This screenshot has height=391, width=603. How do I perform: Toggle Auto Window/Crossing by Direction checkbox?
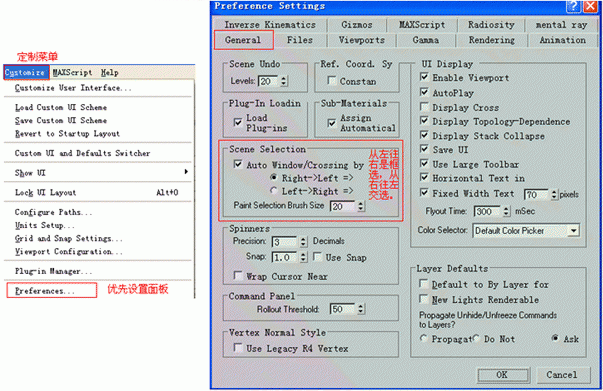tap(238, 165)
